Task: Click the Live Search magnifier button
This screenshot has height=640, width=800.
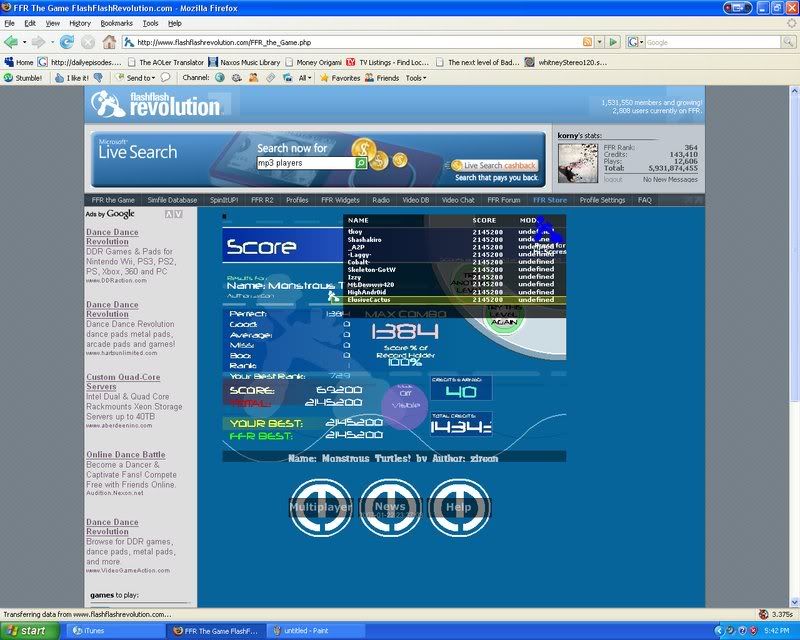Action: pos(361,162)
